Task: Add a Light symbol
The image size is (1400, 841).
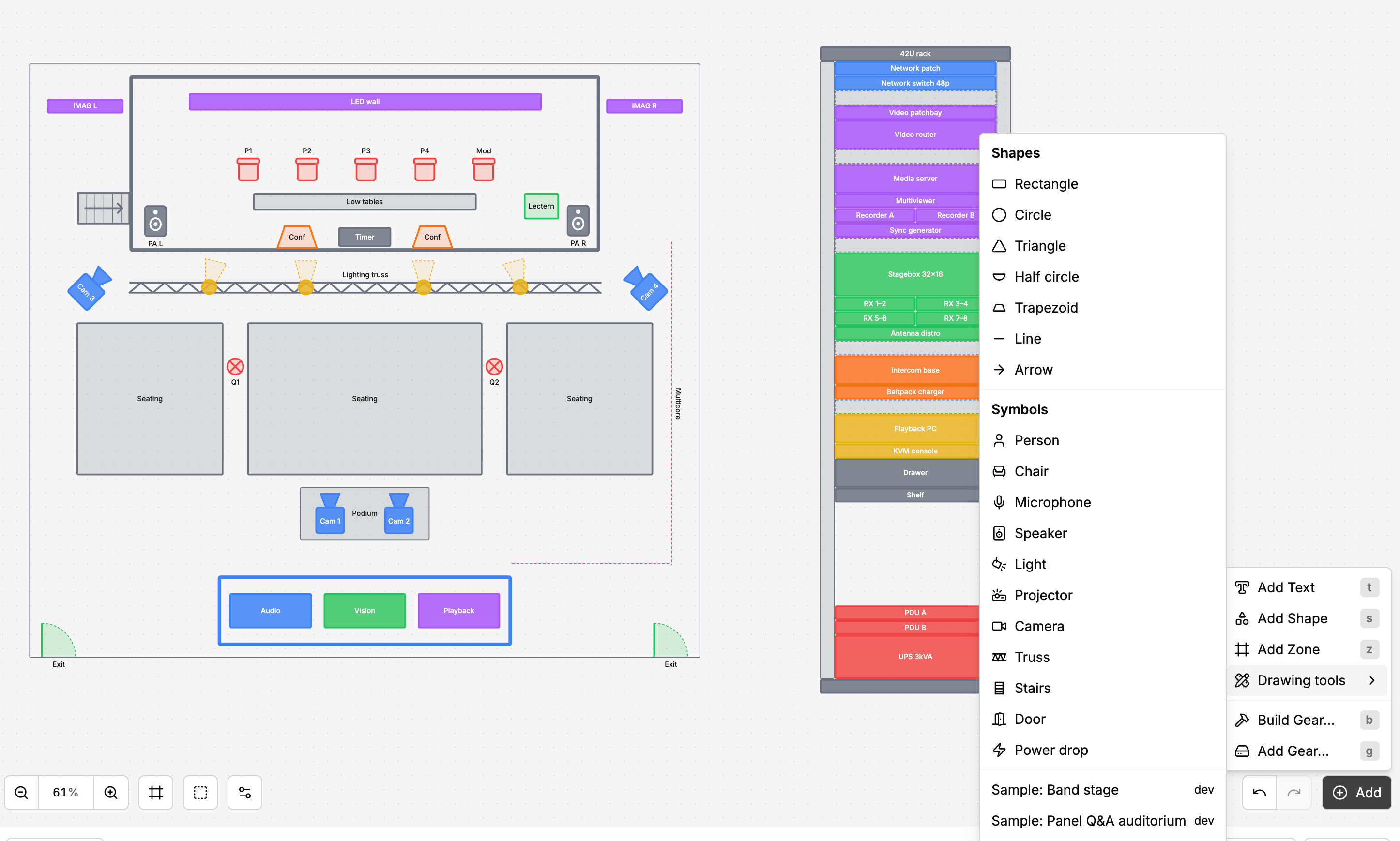Action: 1102,564
